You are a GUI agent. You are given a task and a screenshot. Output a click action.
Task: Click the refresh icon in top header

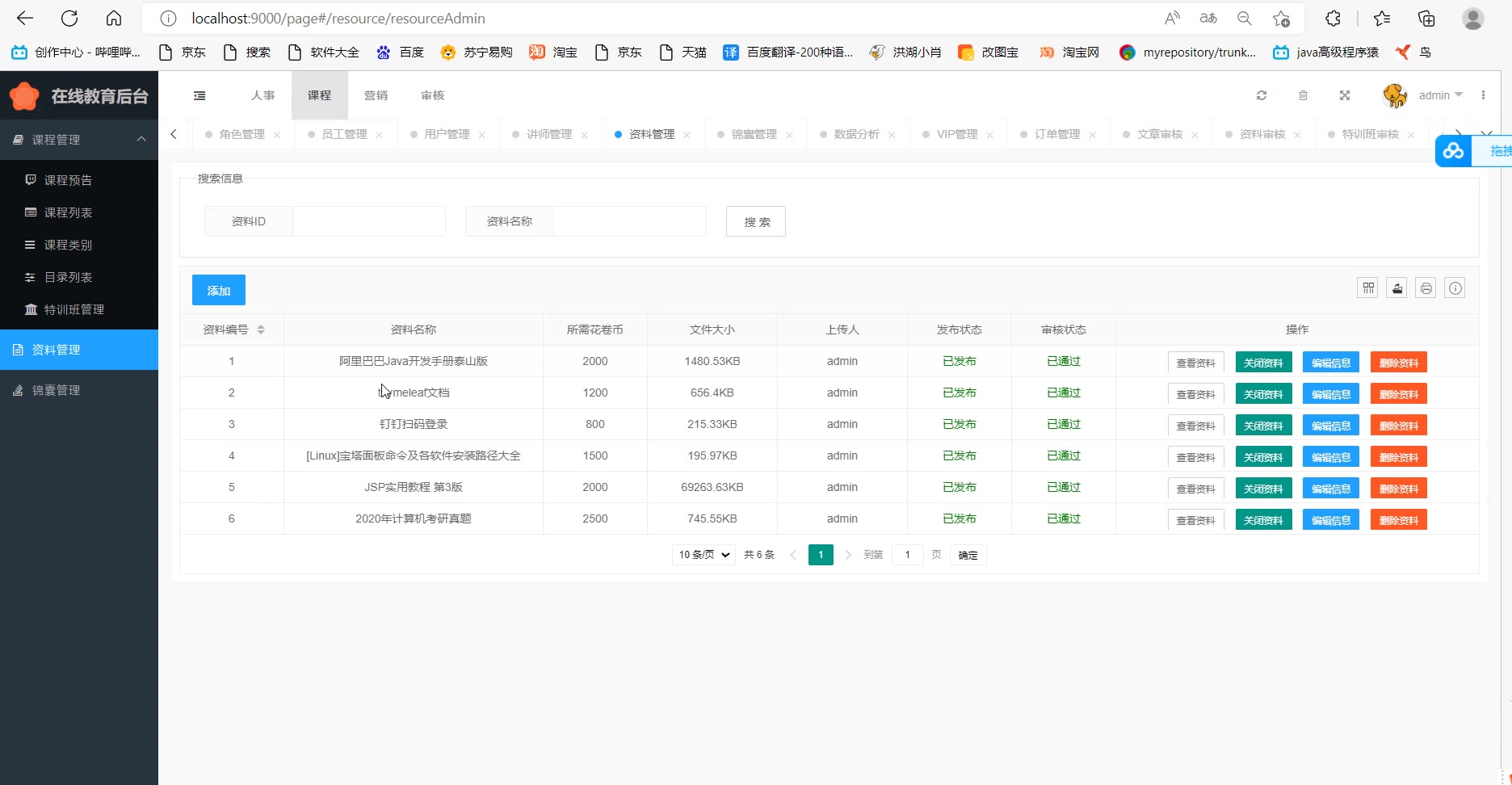coord(1261,95)
